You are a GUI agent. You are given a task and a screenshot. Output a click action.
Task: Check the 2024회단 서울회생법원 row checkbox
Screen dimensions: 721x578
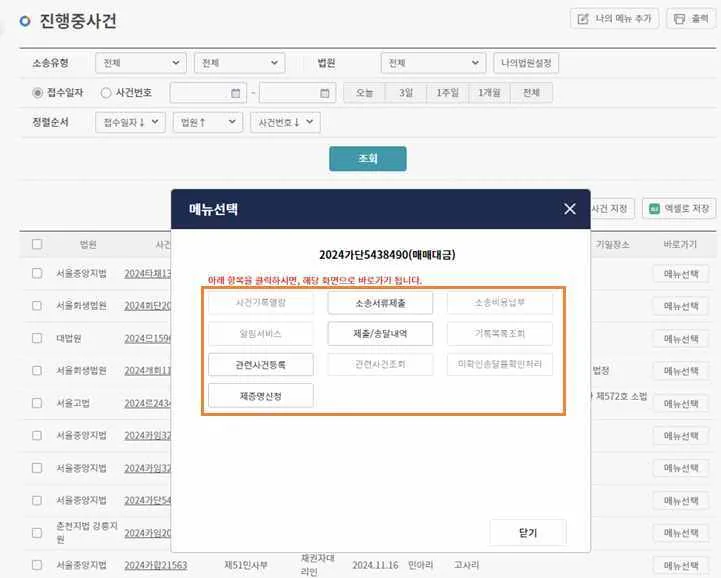click(x=37, y=306)
